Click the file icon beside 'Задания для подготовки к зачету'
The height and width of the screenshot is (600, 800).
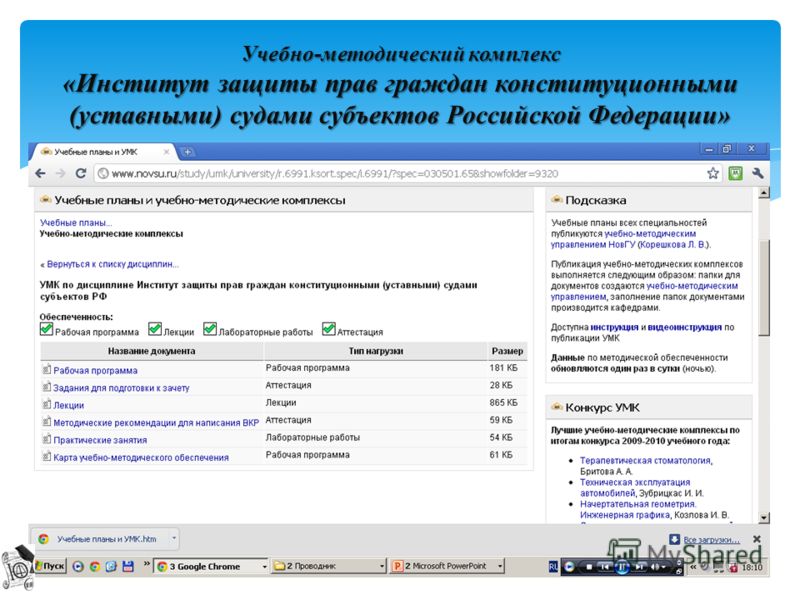[x=46, y=386]
